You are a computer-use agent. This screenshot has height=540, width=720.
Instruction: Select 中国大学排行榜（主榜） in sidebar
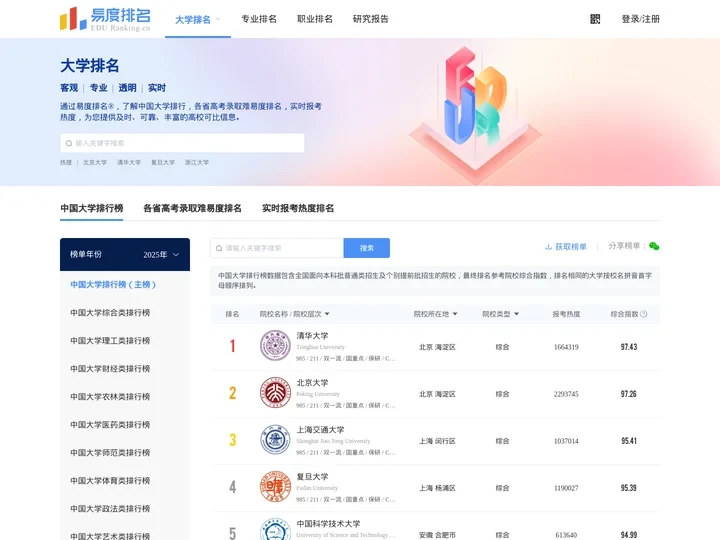113,285
